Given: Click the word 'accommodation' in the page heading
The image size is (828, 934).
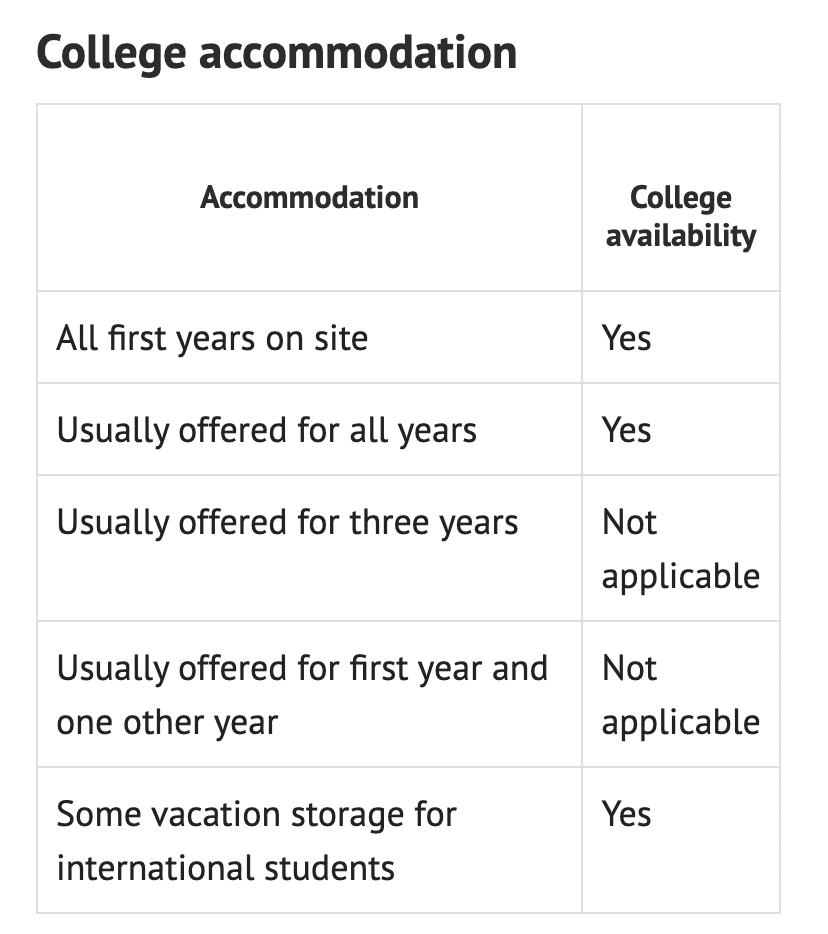Looking at the screenshot, I should coord(357,52).
